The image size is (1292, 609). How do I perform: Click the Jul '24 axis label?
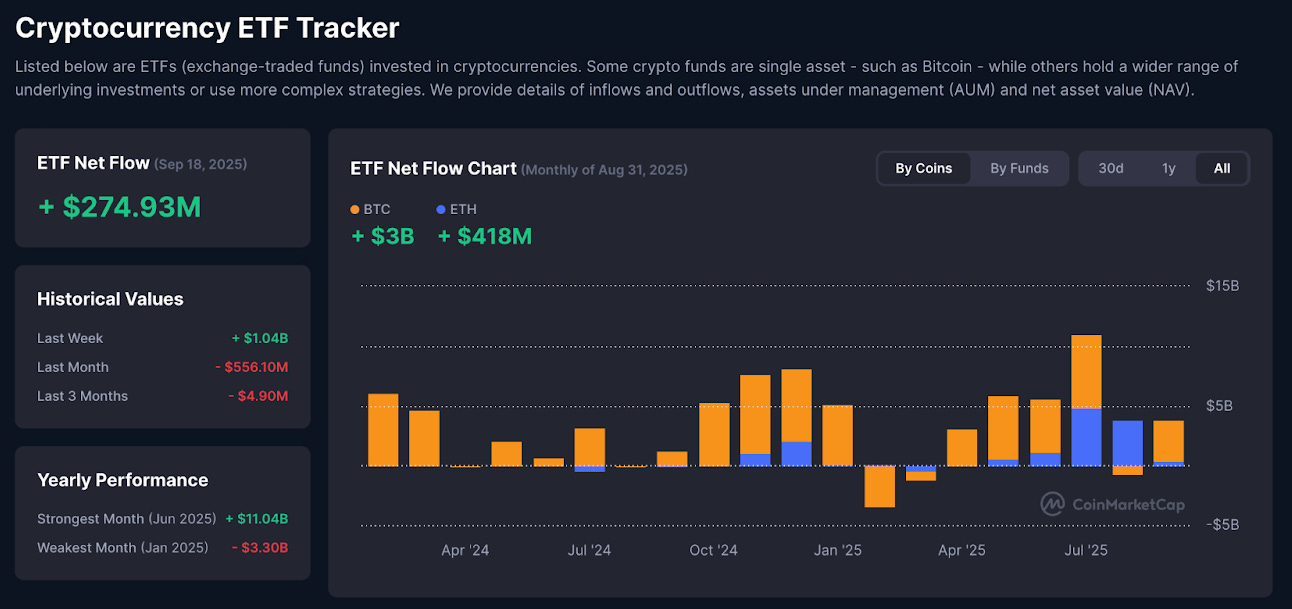pyautogui.click(x=589, y=550)
